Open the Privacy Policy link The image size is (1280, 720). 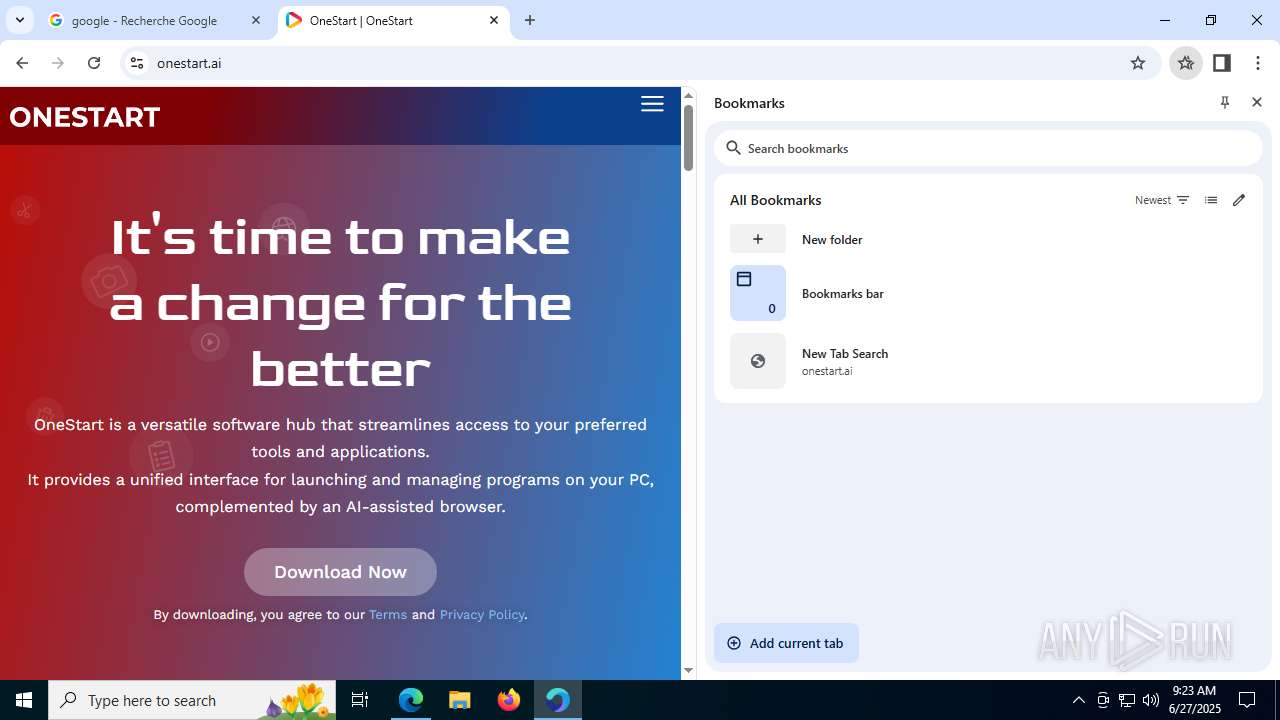click(482, 614)
